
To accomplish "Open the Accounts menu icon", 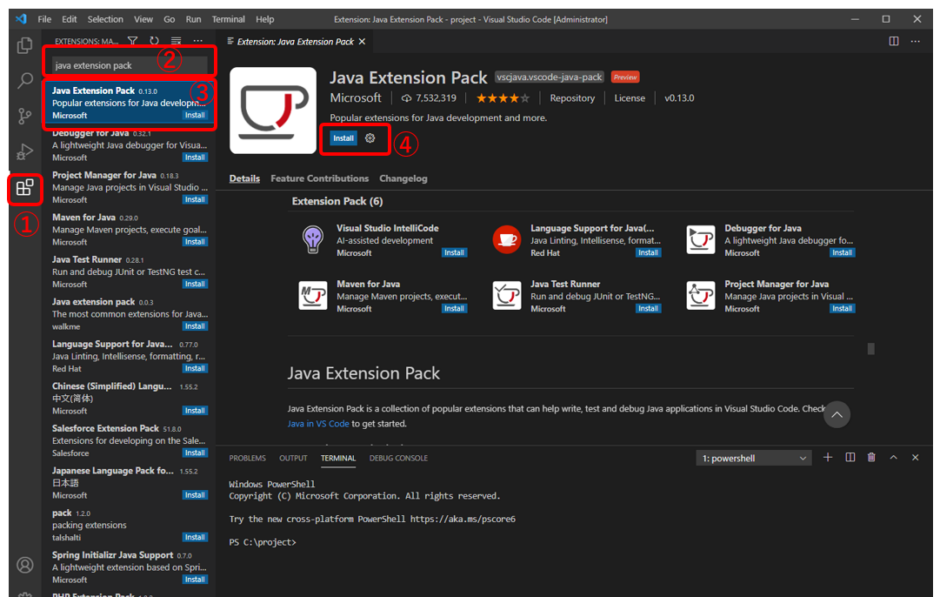I will (25, 565).
